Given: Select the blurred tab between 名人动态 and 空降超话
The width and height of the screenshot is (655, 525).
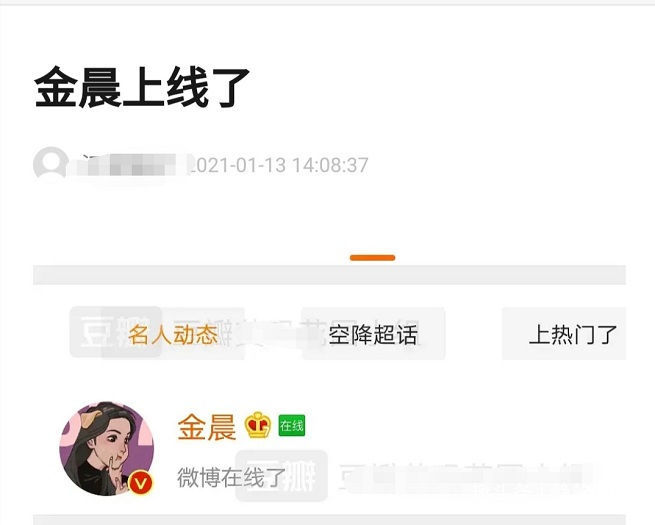Looking at the screenshot, I should (x=272, y=334).
